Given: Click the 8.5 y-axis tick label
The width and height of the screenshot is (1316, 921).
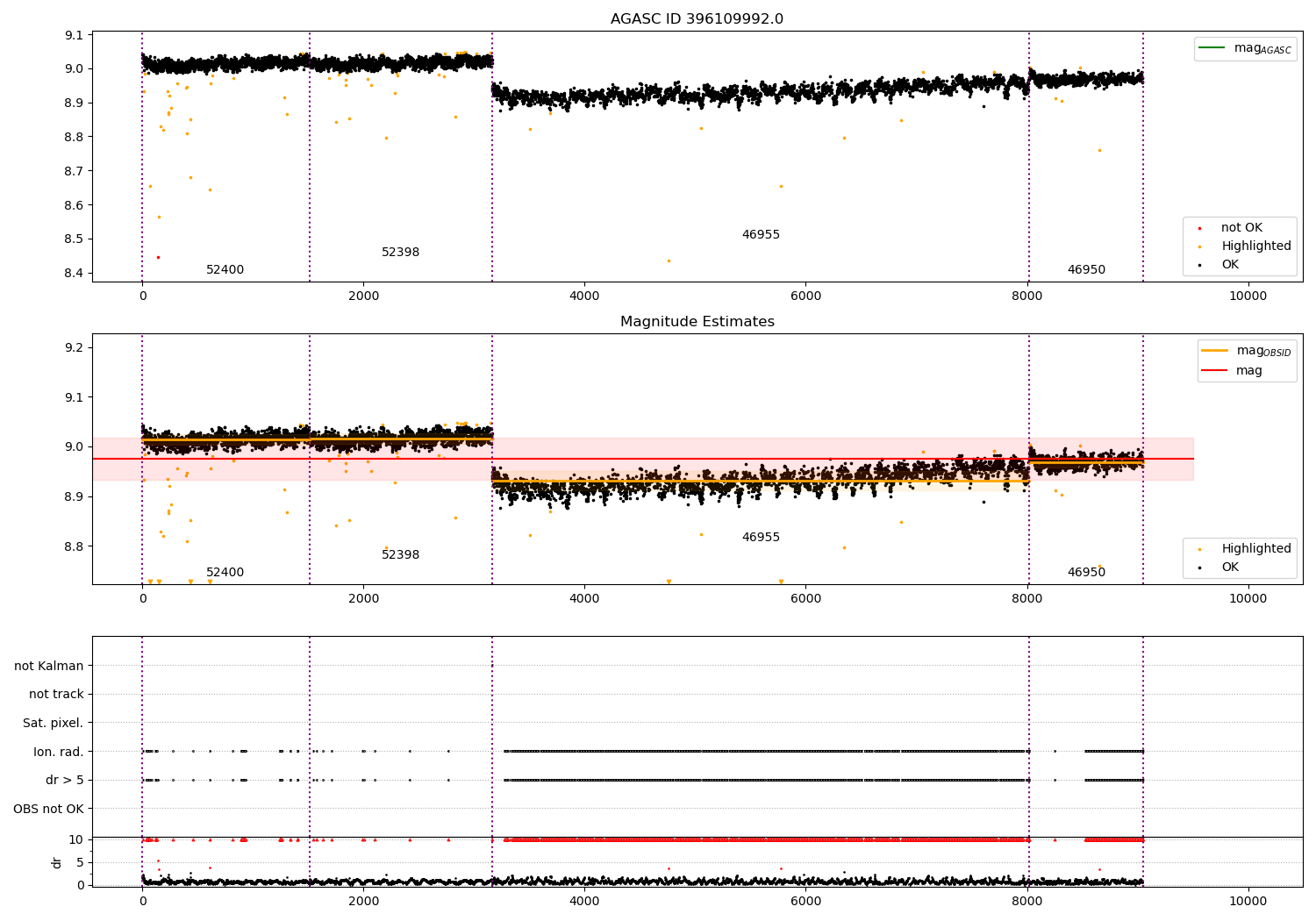Looking at the screenshot, I should coord(75,239).
